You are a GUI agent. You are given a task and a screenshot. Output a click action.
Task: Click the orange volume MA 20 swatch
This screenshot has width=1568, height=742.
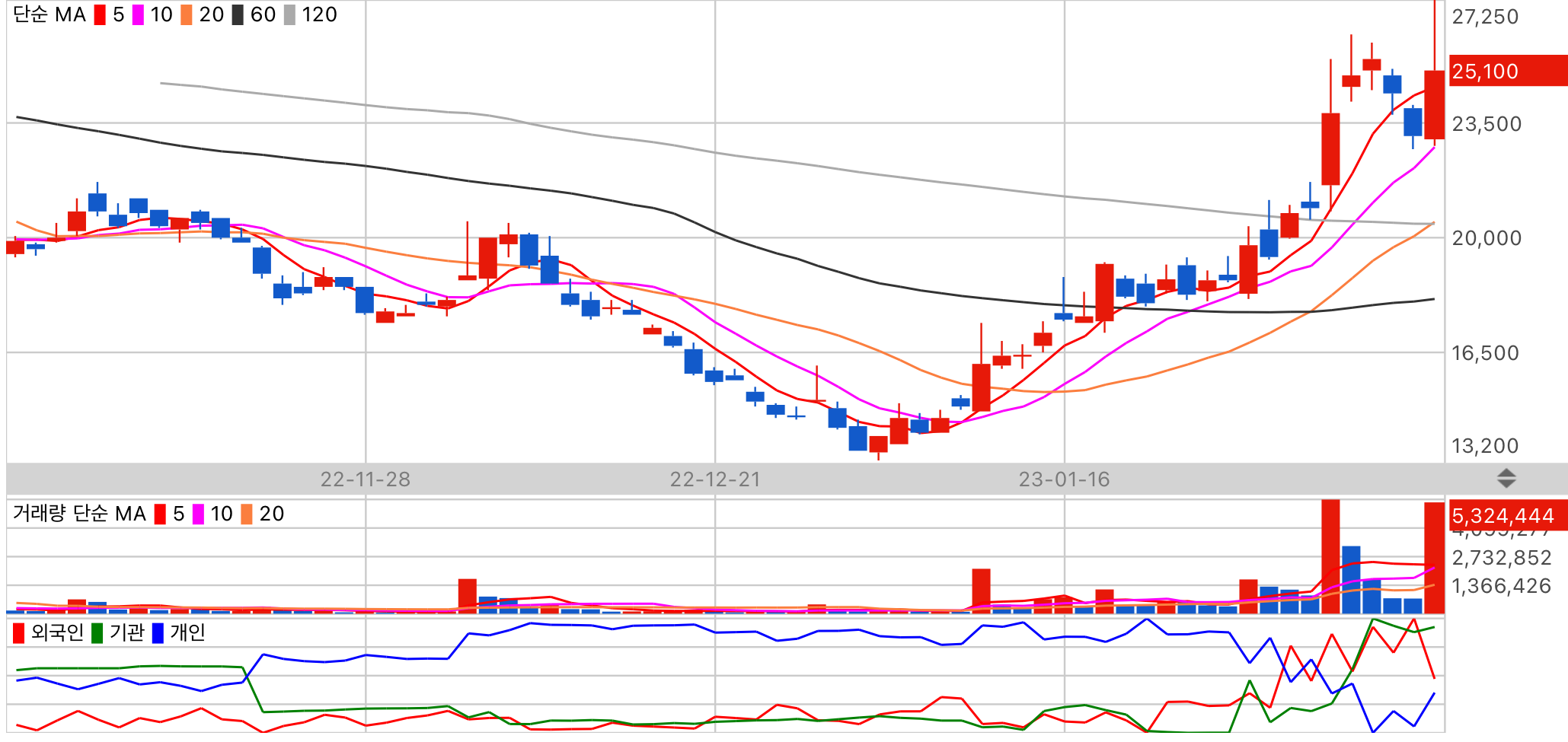coord(247,514)
